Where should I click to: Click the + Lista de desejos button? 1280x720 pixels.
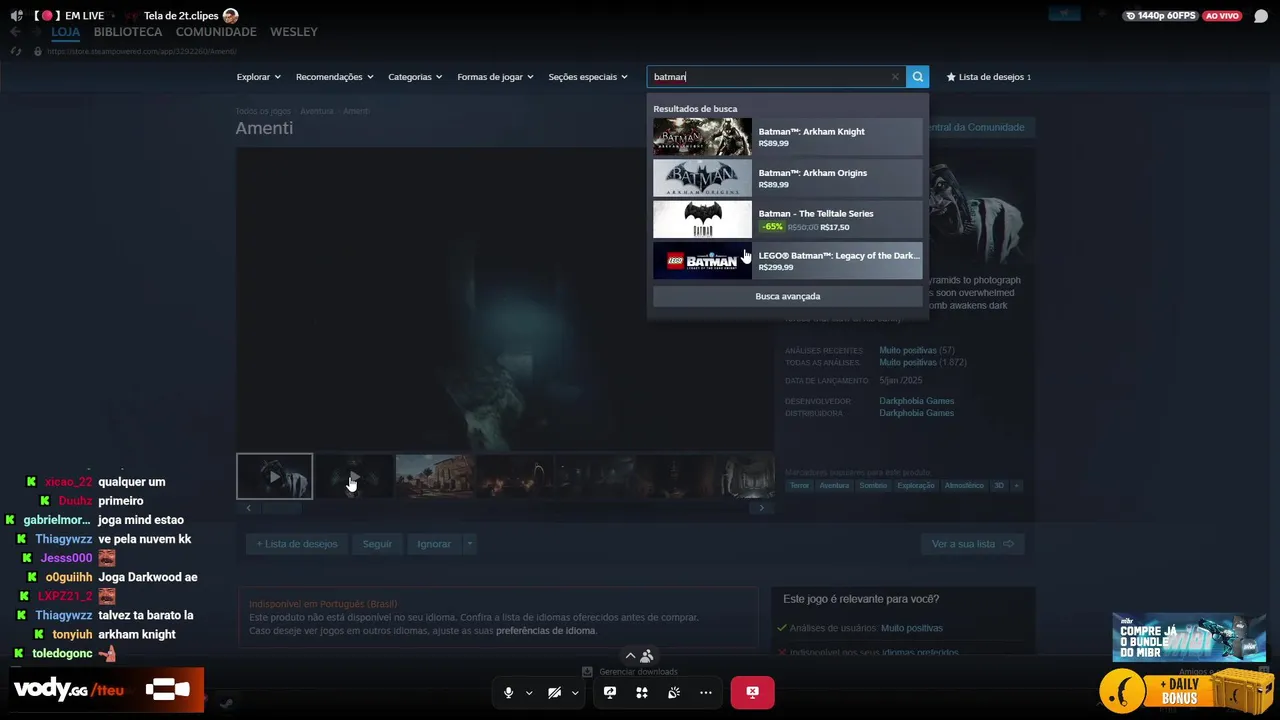click(296, 544)
